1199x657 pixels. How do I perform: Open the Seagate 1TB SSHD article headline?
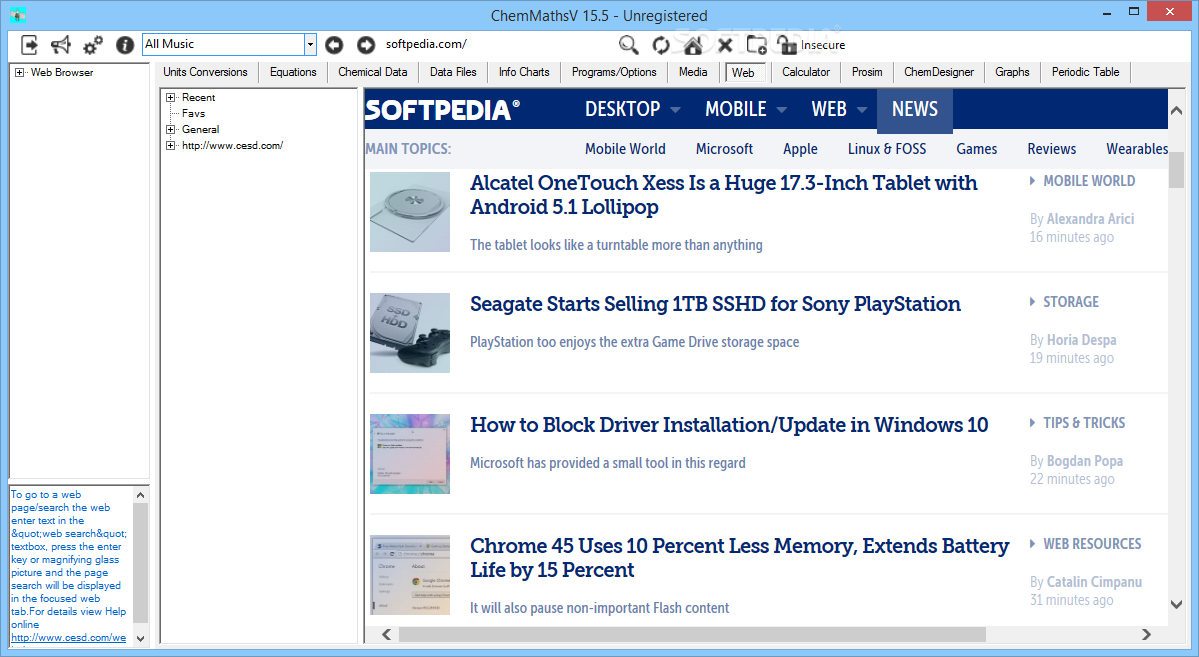pyautogui.click(x=715, y=304)
